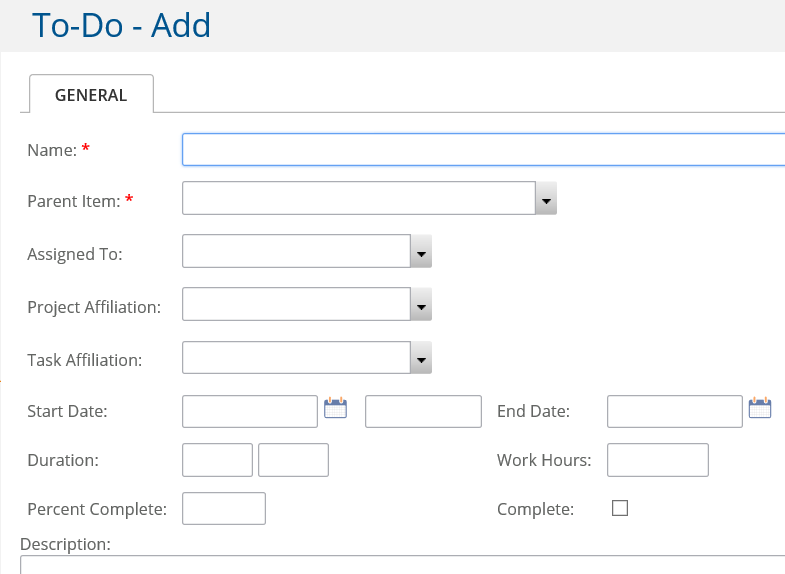785x574 pixels.
Task: Click the first Duration input box
Action: tap(217, 460)
